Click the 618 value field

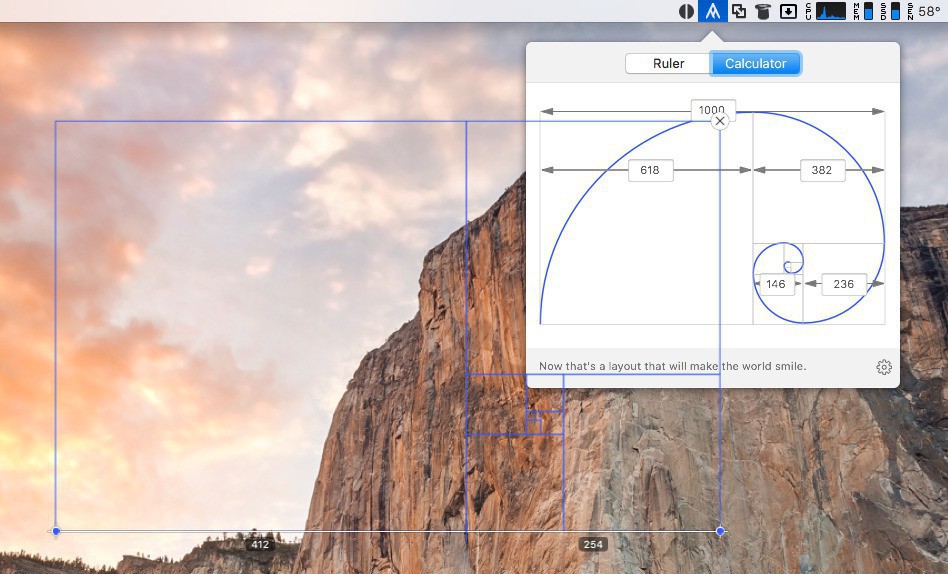click(x=650, y=170)
